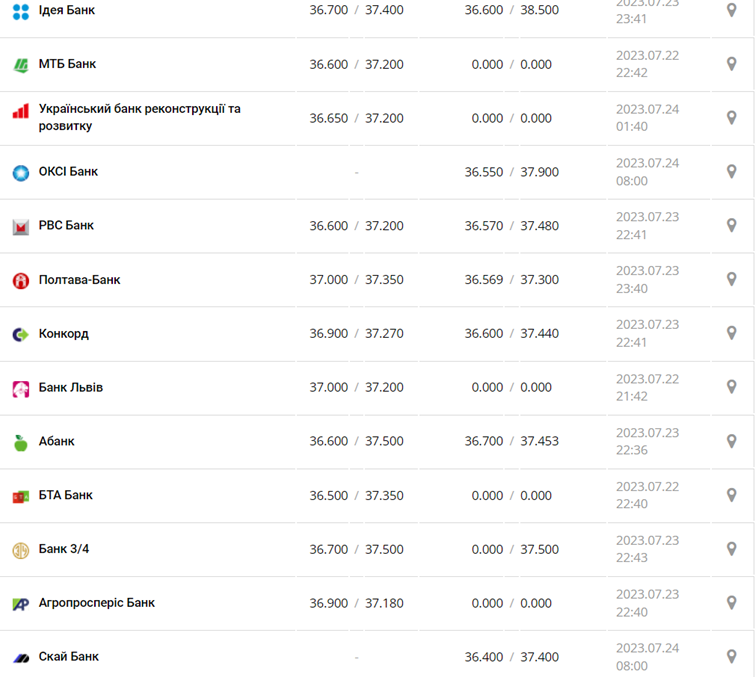The image size is (756, 677).
Task: Click map pin for РВС Банк row
Action: click(x=731, y=225)
